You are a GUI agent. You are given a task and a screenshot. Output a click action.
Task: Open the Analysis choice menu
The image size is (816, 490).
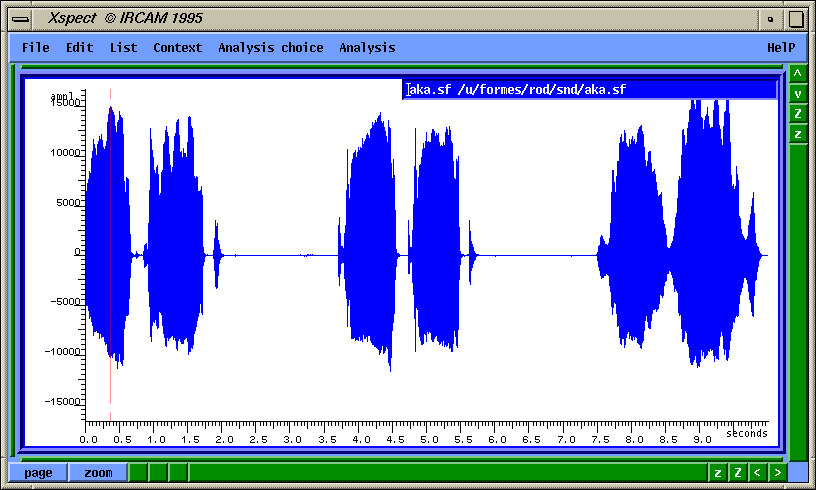pyautogui.click(x=271, y=47)
